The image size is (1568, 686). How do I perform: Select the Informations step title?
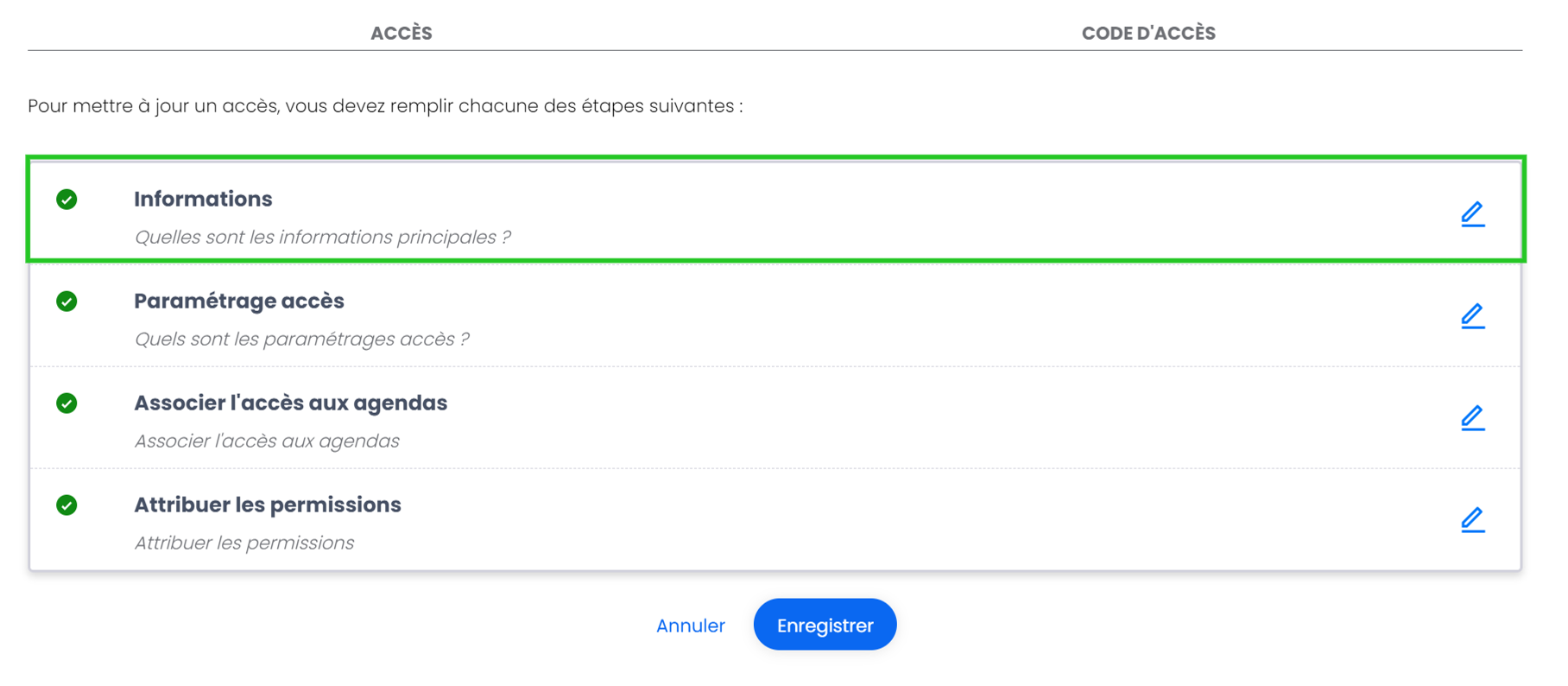[x=203, y=199]
